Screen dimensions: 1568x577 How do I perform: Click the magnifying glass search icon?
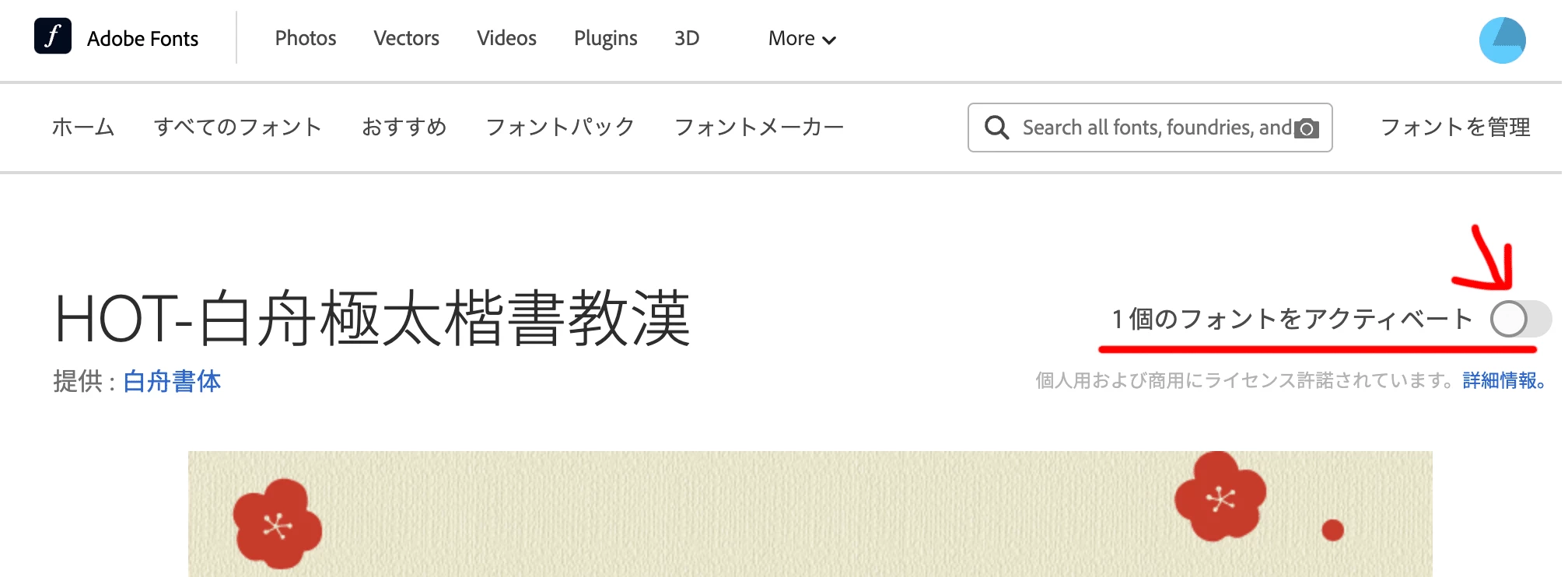[996, 128]
